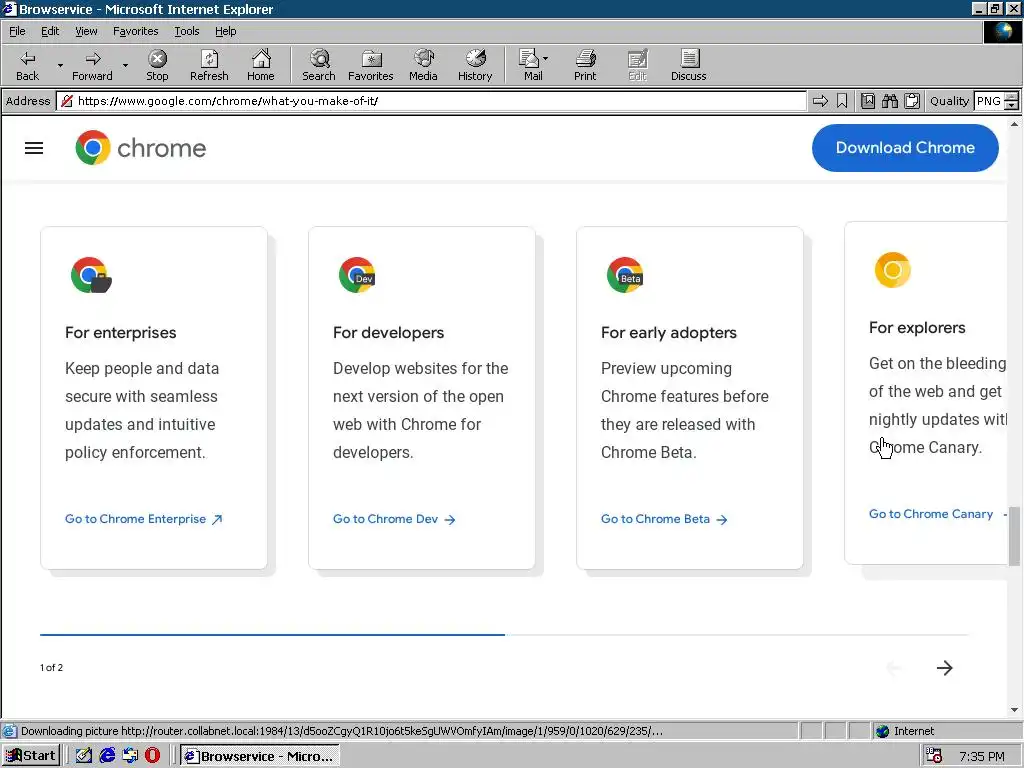1024x768 pixels.
Task: Open the File menu
Action: 17,31
